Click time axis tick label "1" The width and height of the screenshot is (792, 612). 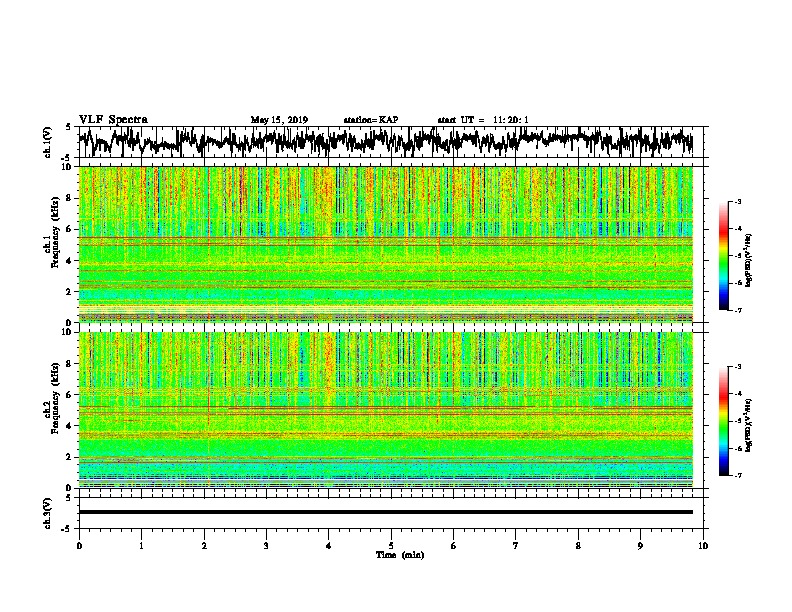tap(141, 545)
